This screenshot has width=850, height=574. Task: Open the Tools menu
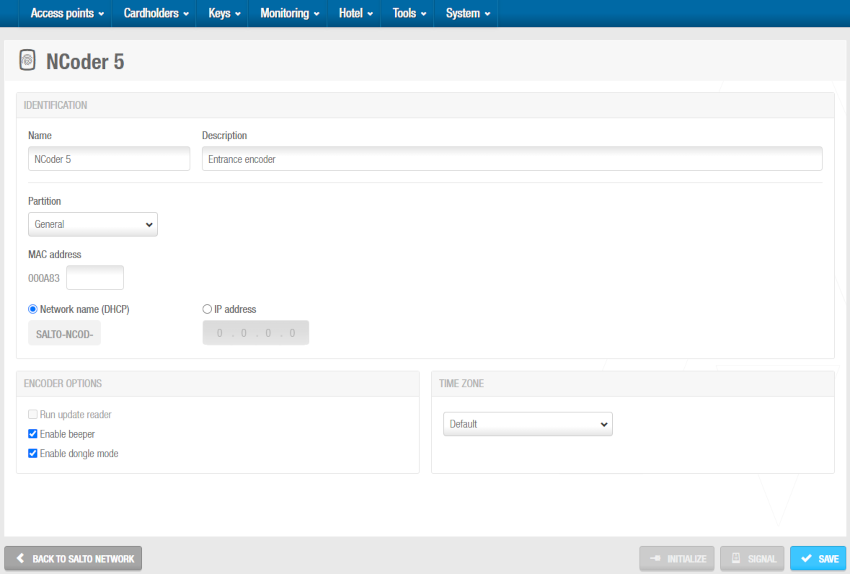tap(409, 13)
